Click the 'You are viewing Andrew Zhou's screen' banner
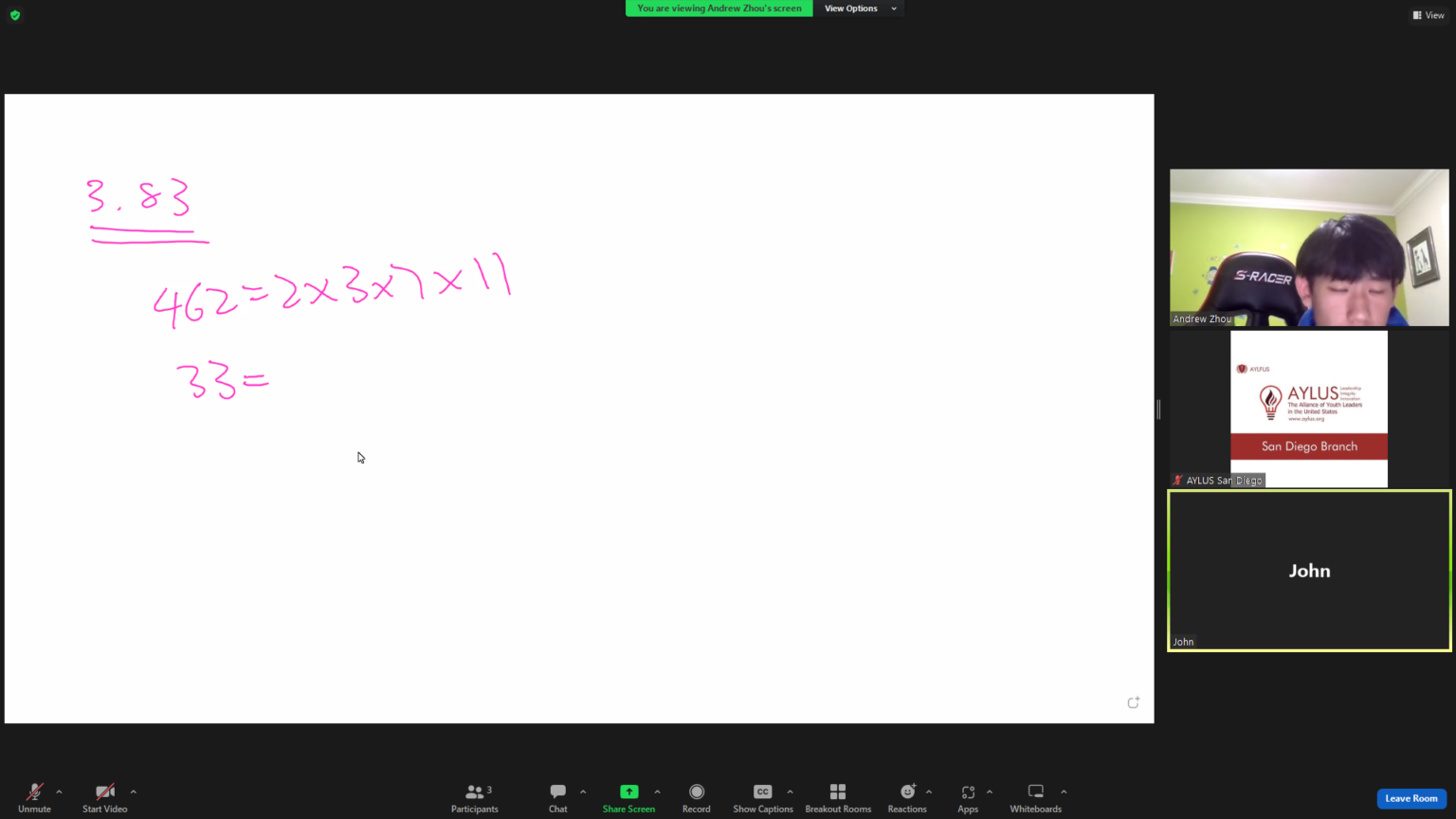The width and height of the screenshot is (1456, 819). pyautogui.click(x=719, y=9)
